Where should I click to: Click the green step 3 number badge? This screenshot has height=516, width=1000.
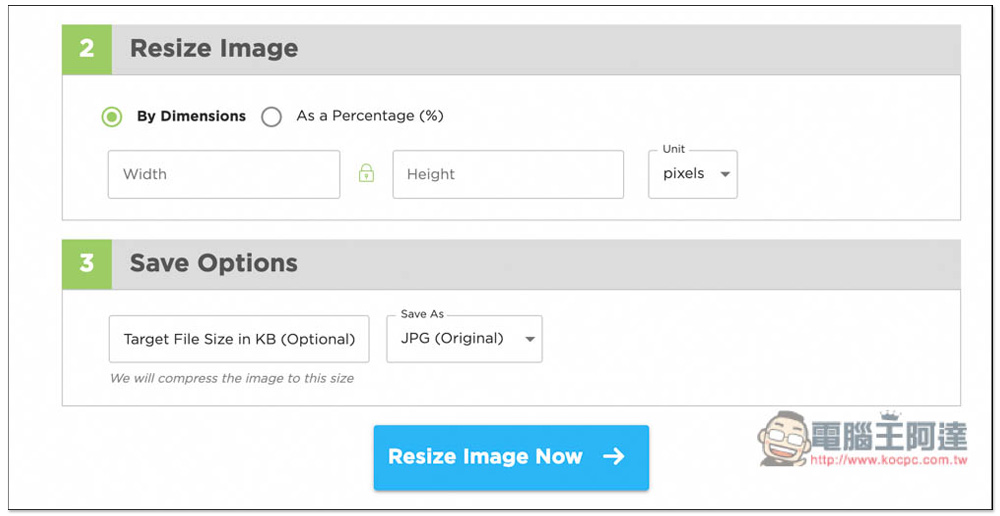coord(87,264)
